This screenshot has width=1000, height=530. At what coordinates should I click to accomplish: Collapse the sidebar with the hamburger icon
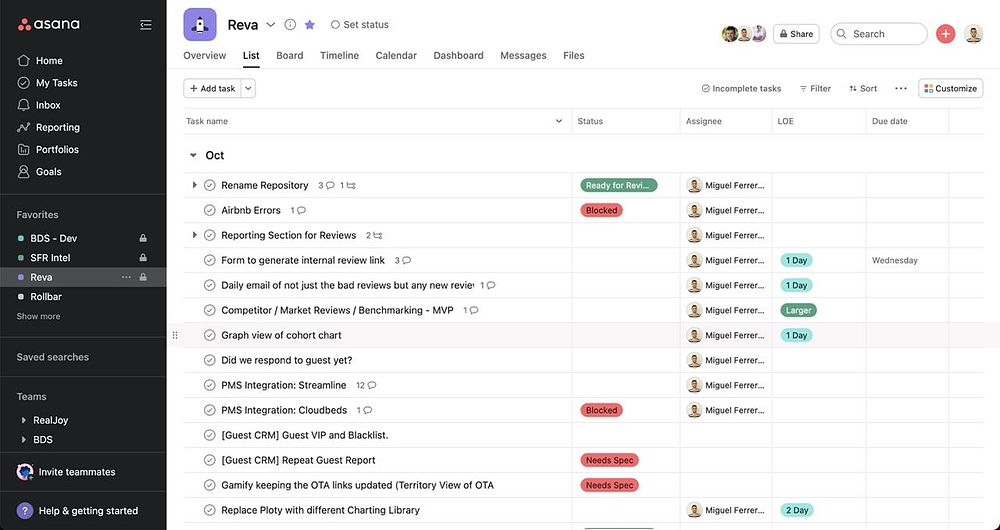(x=145, y=25)
